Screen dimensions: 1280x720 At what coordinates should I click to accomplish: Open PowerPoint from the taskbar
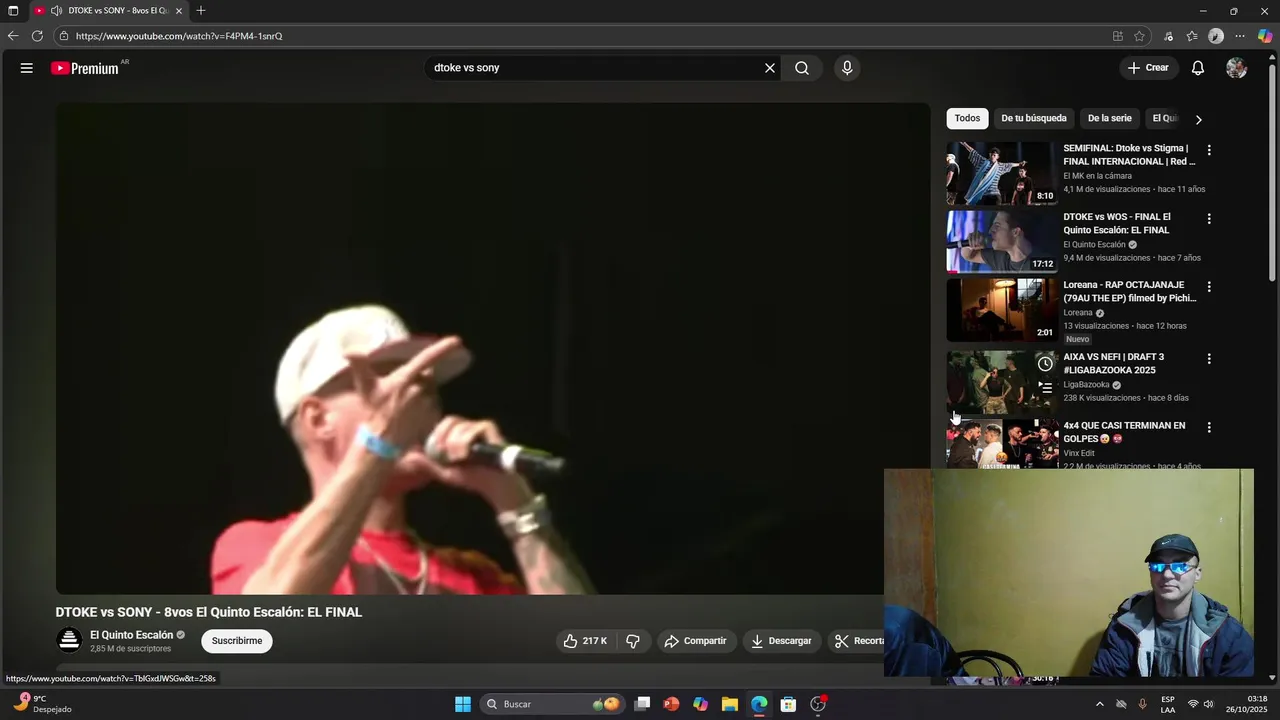tap(671, 704)
